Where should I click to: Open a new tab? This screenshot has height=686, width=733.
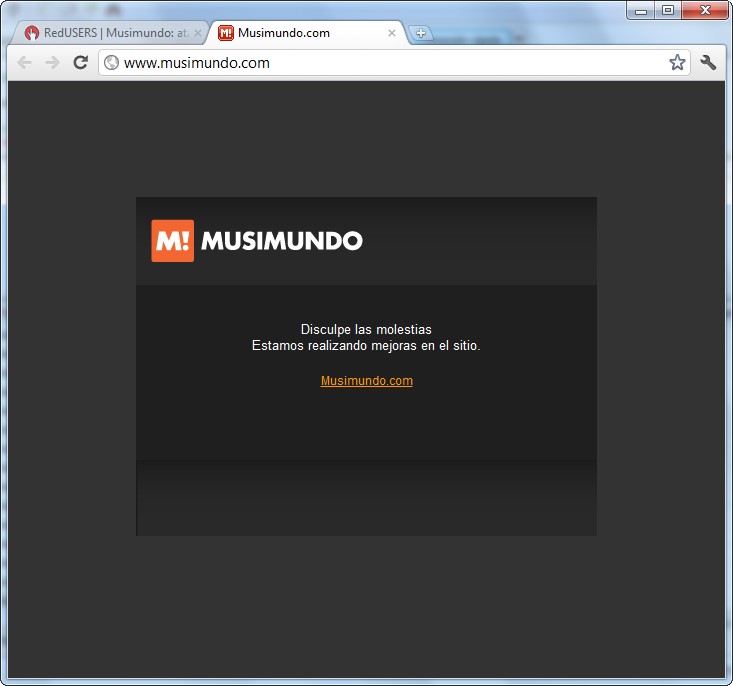click(421, 33)
